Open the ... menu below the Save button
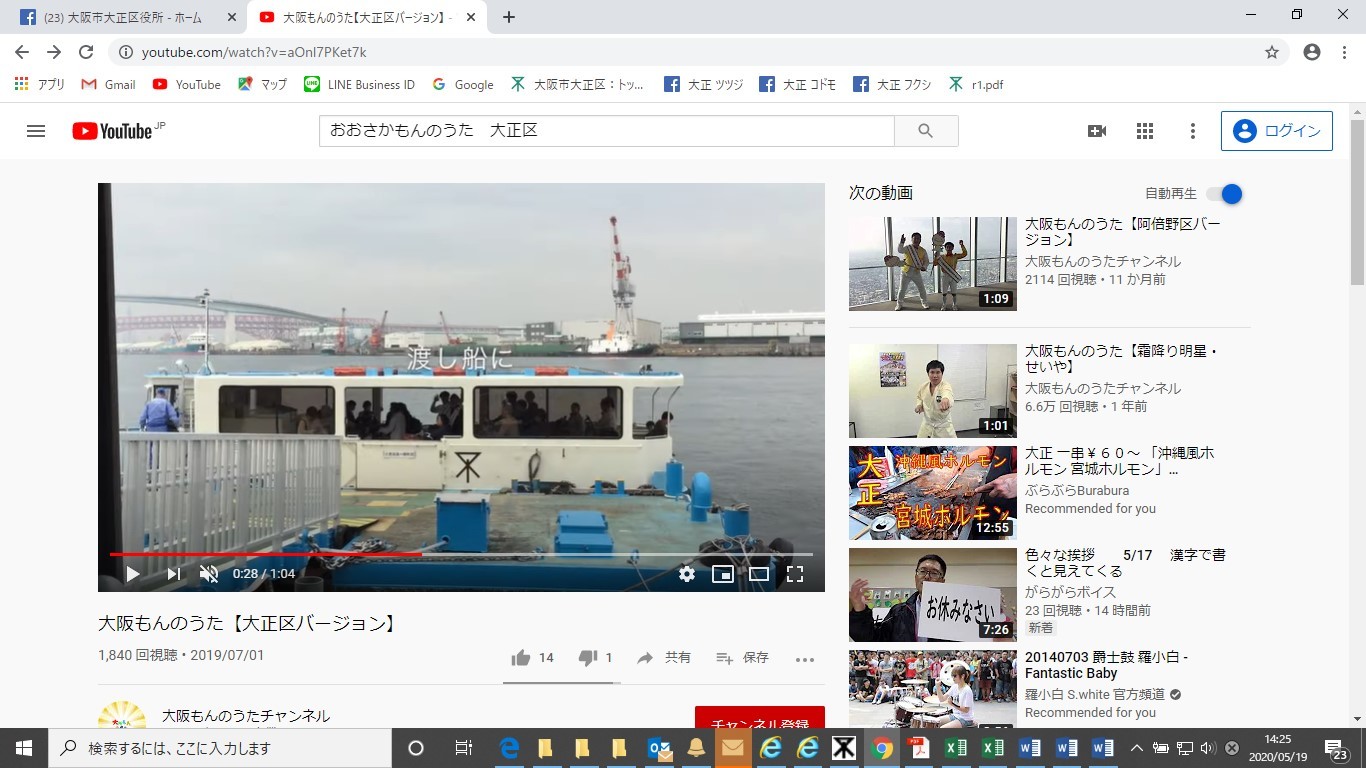This screenshot has height=768, width=1366. [x=805, y=657]
